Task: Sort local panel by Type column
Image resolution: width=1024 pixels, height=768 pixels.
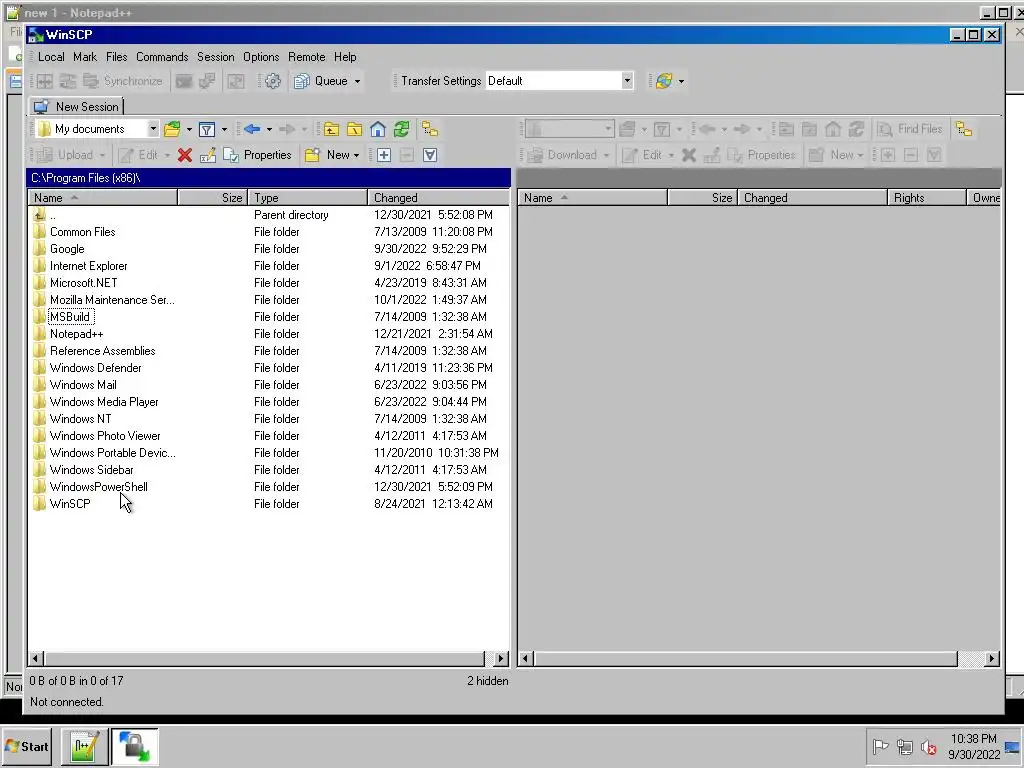Action: coord(308,198)
